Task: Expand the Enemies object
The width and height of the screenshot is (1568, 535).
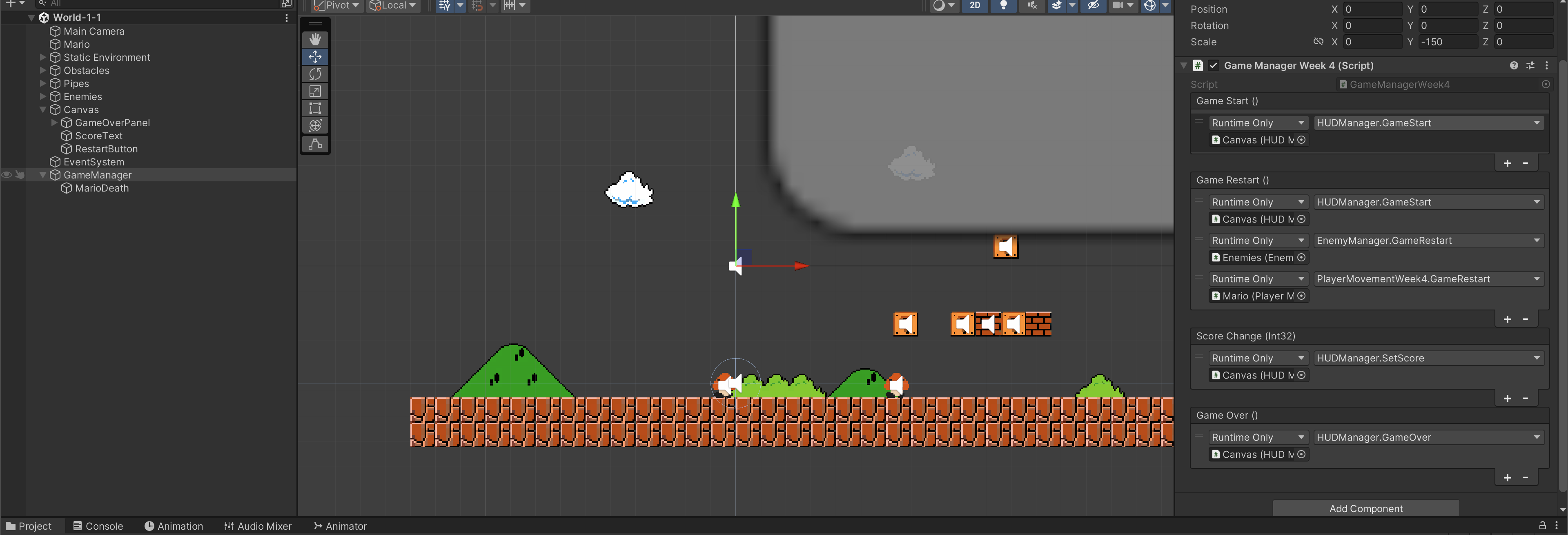Action: click(x=42, y=97)
